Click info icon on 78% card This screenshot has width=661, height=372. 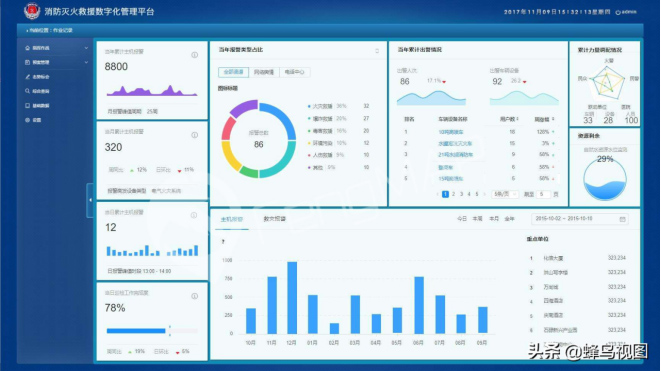coord(194,296)
